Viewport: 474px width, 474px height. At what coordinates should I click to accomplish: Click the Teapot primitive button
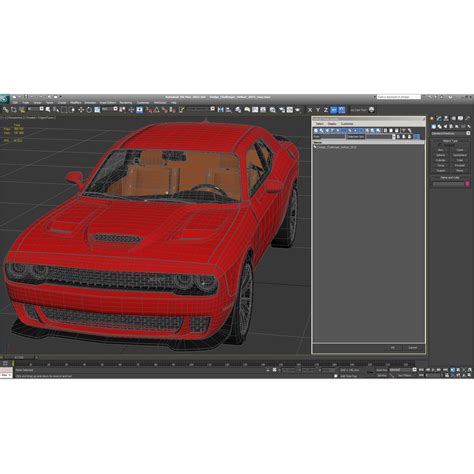click(x=441, y=171)
